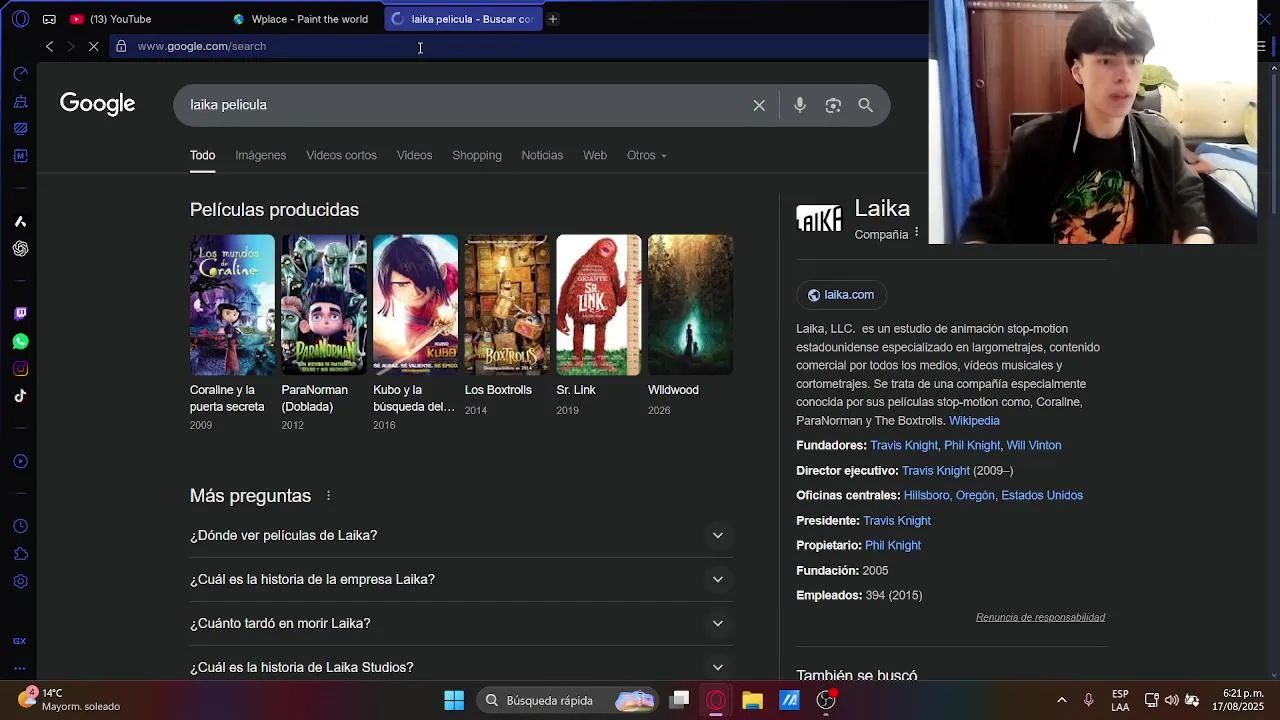Click the GX logo at sidebar bottom

click(x=20, y=641)
